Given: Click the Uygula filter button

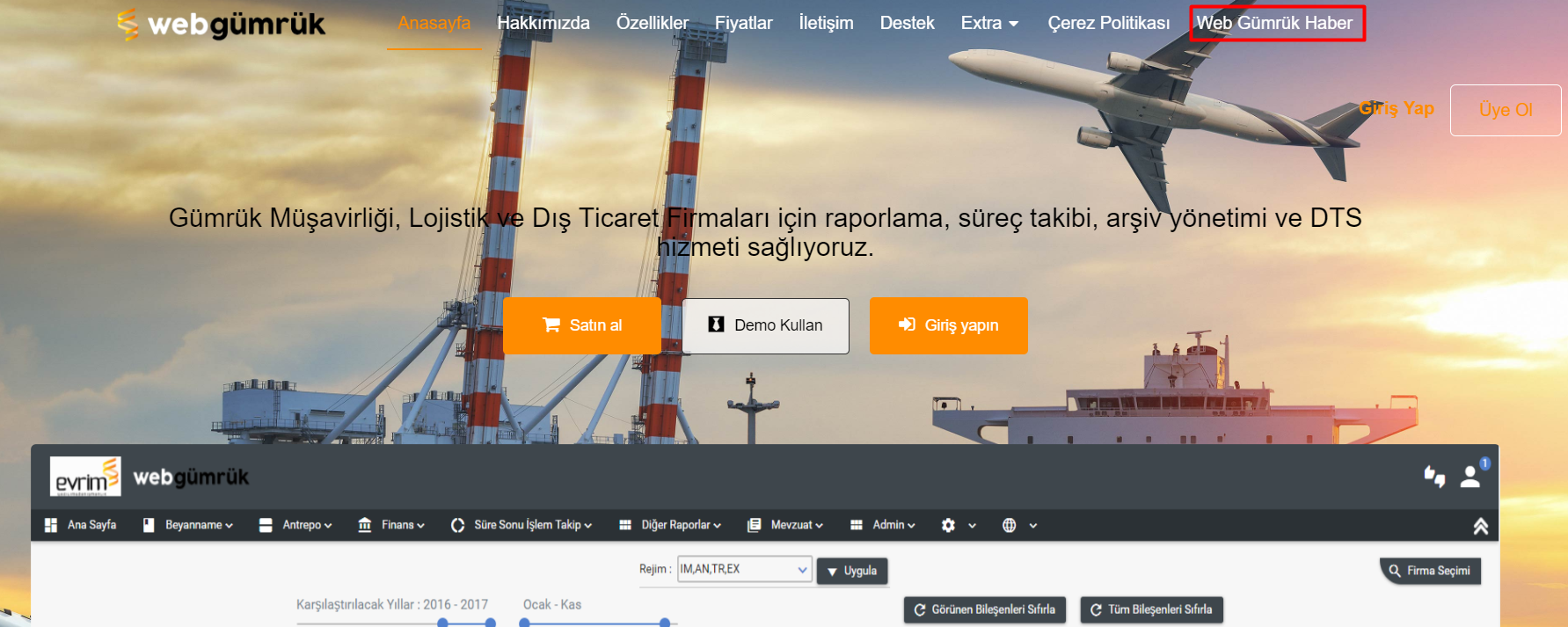Looking at the screenshot, I should 852,571.
